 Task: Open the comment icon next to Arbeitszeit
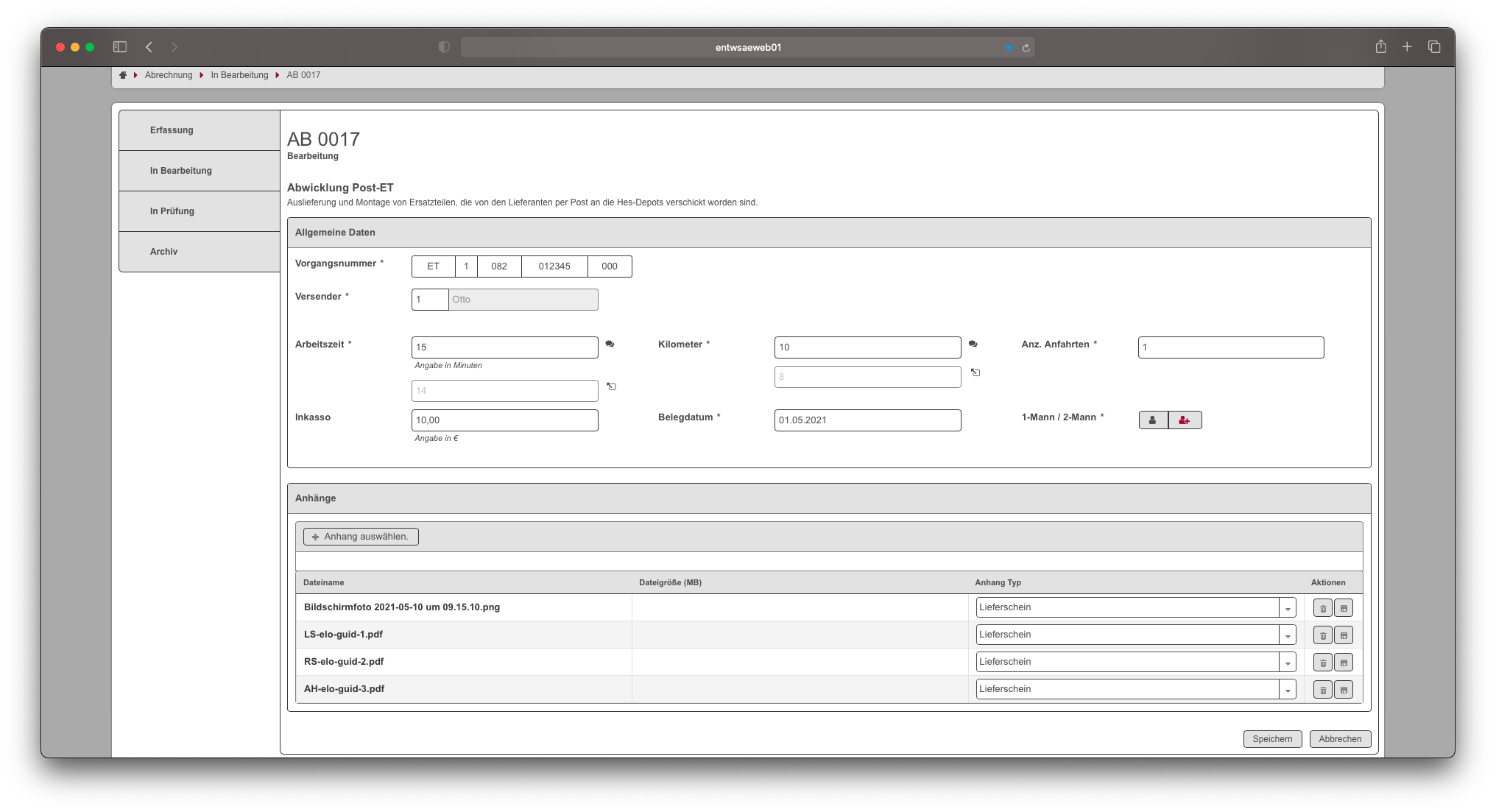tap(610, 344)
